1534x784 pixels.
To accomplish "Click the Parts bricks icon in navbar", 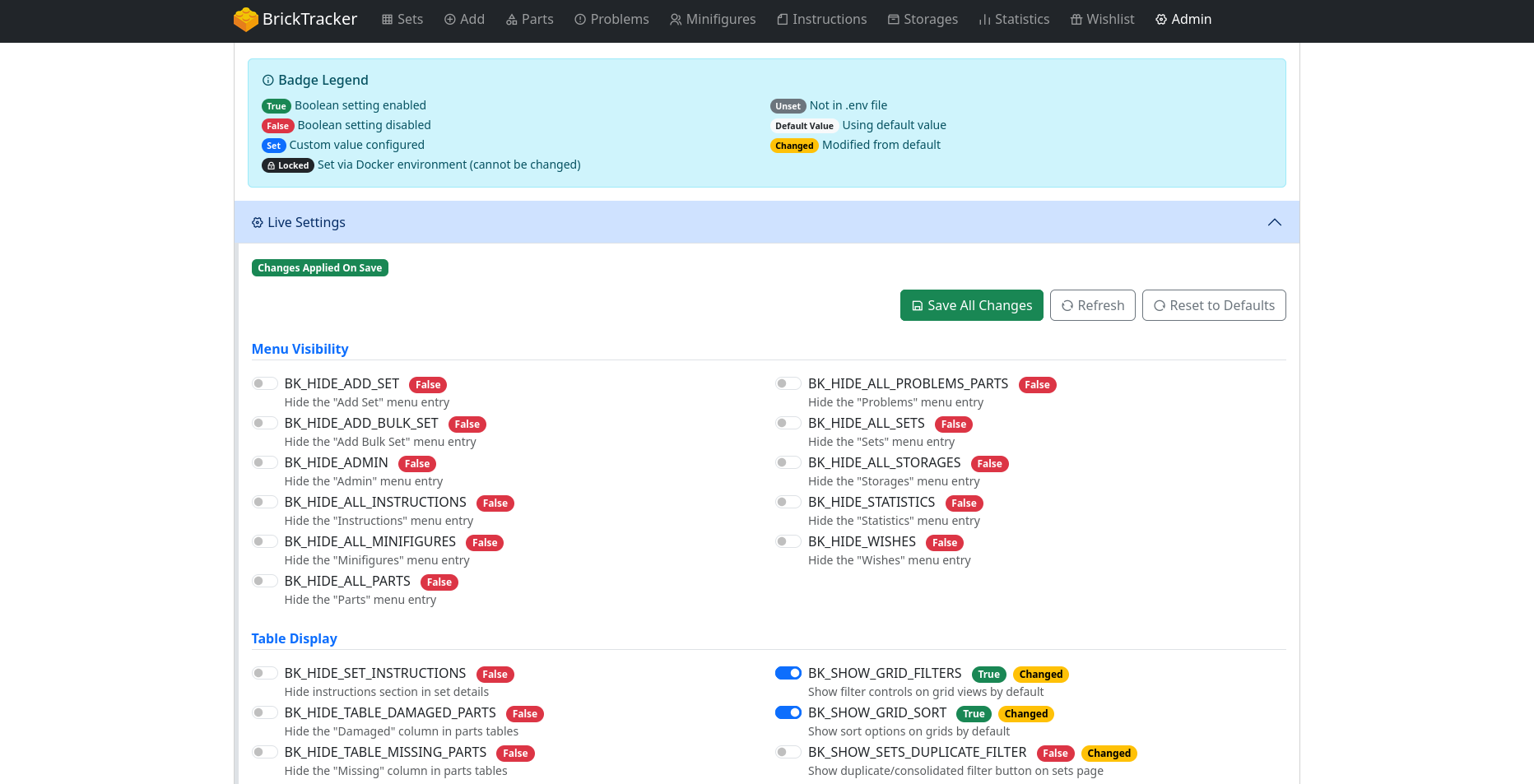I will [511, 20].
